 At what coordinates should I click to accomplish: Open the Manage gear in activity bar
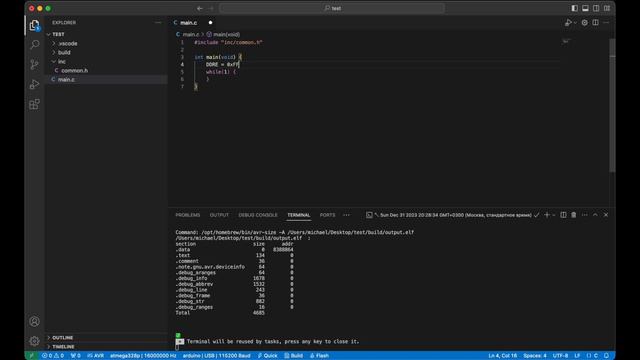pyautogui.click(x=35, y=340)
